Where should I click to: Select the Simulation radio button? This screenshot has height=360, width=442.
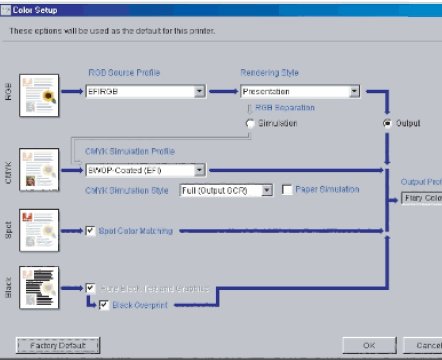(250, 123)
